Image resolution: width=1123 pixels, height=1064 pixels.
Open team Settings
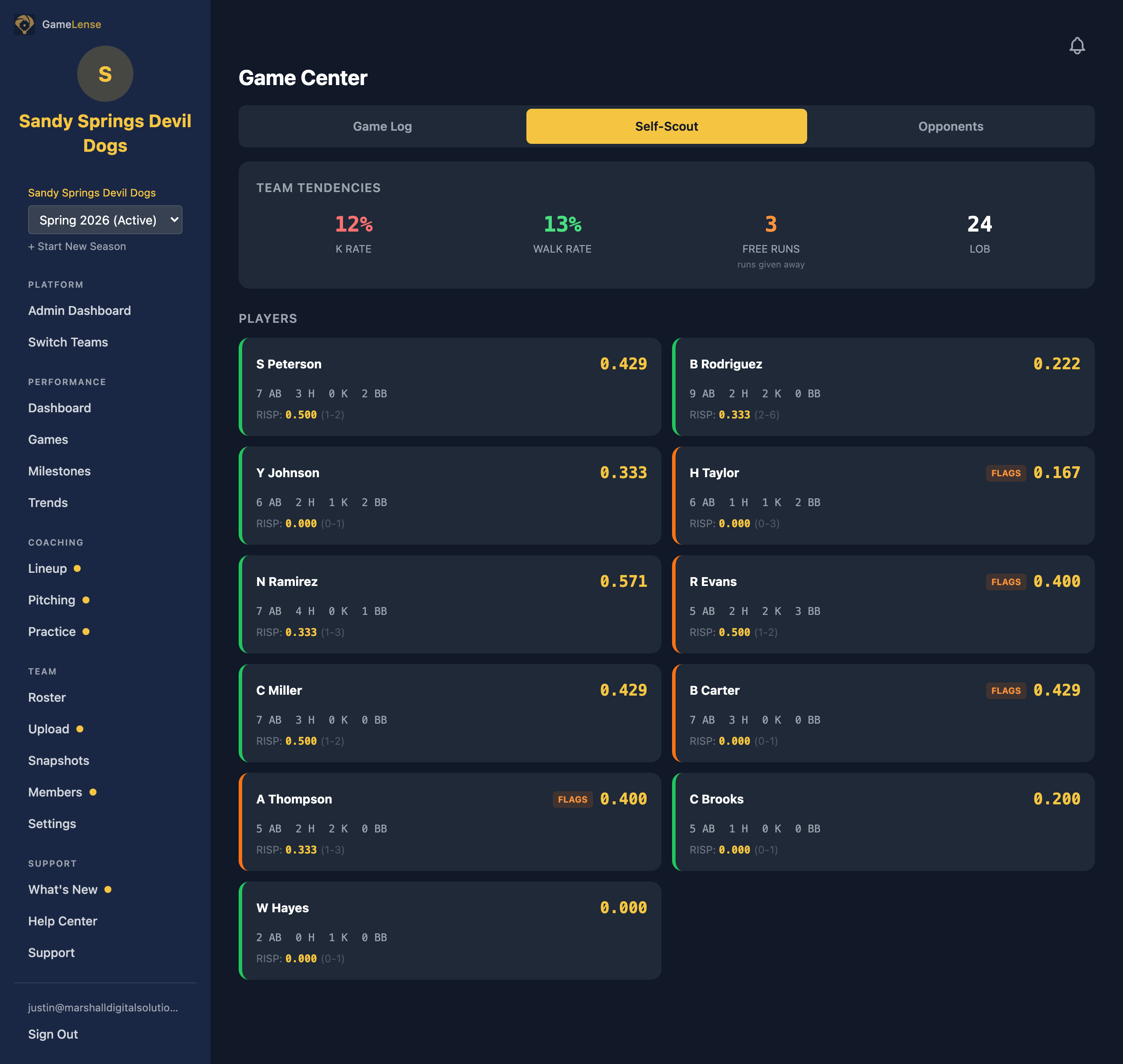[52, 824]
